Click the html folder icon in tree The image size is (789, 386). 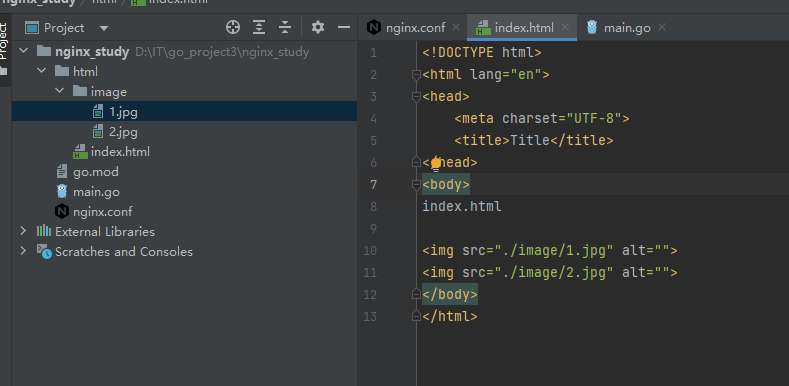point(62,71)
